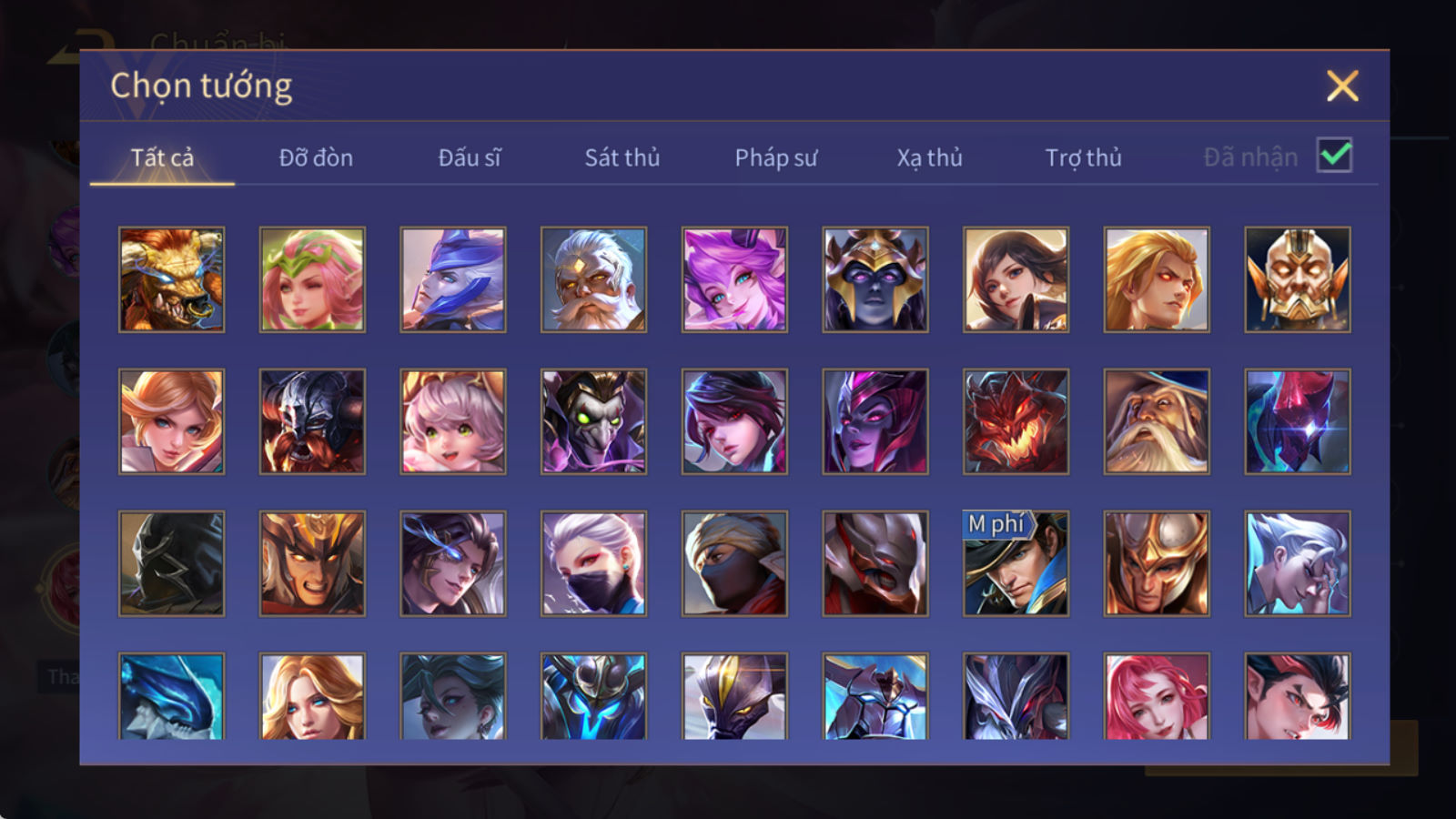Select the golden bull hero portrait
This screenshot has width=1456, height=819.
(x=171, y=279)
